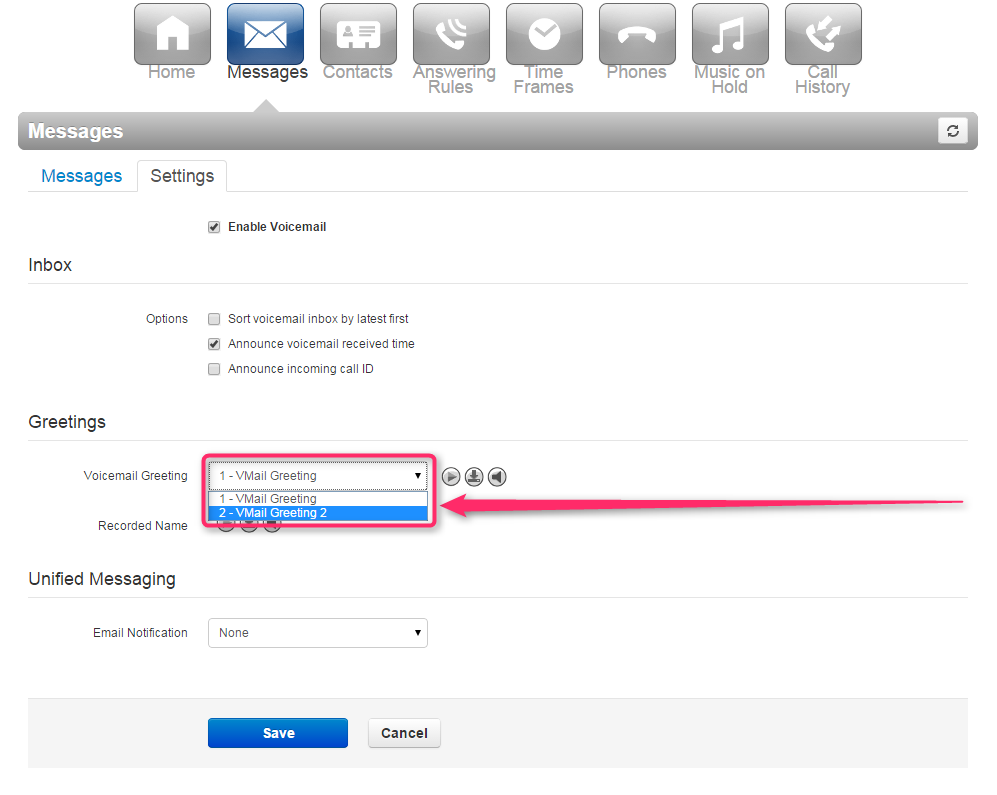Open the Messages application icon
Image resolution: width=997 pixels, height=795 pixels.
point(266,34)
